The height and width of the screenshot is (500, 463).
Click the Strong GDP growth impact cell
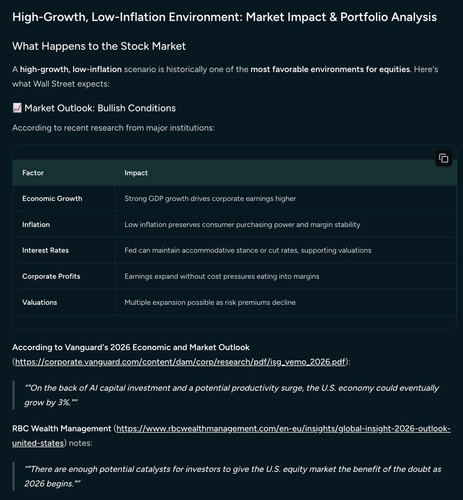[x=210, y=199]
